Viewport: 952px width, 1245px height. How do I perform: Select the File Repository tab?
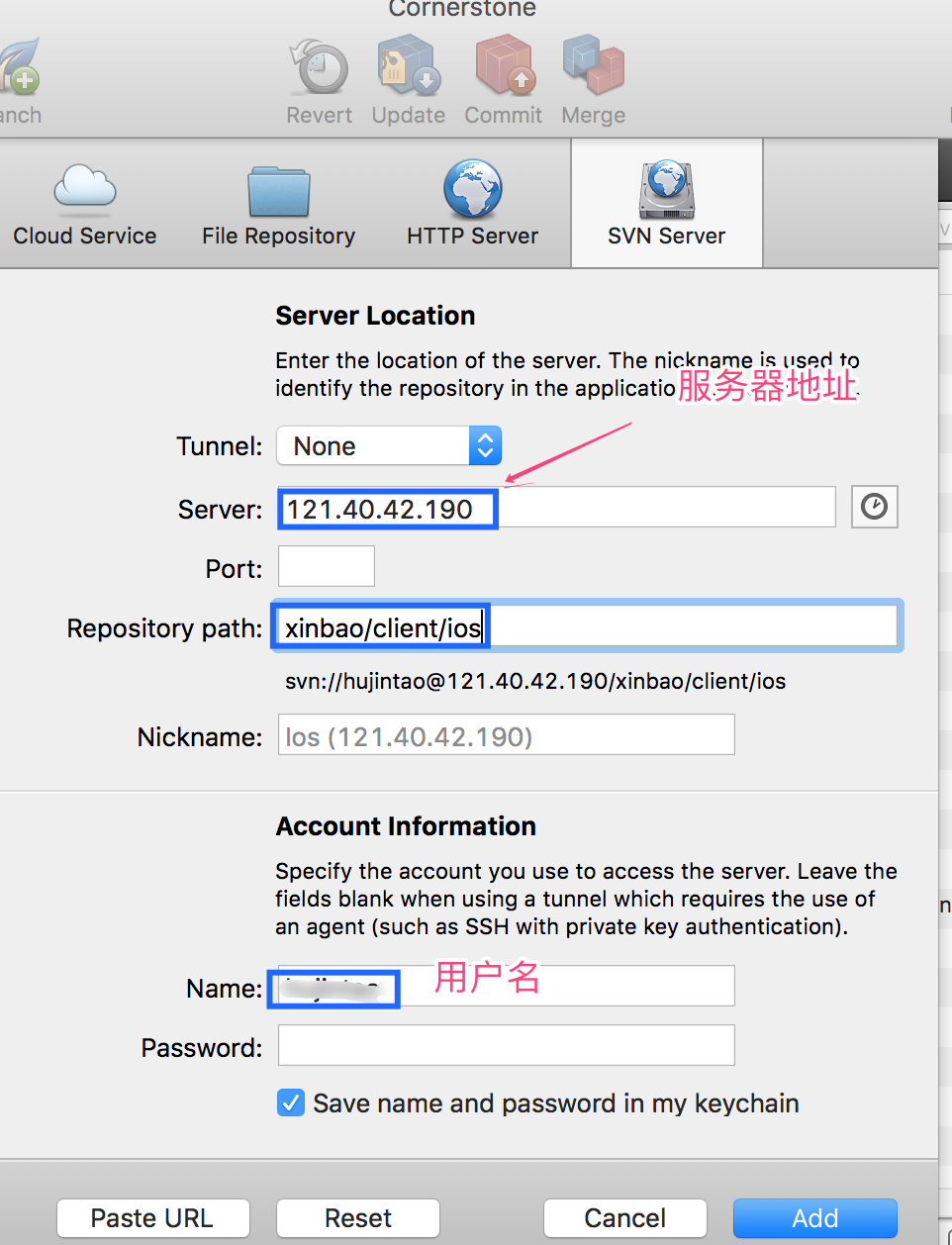click(x=278, y=205)
